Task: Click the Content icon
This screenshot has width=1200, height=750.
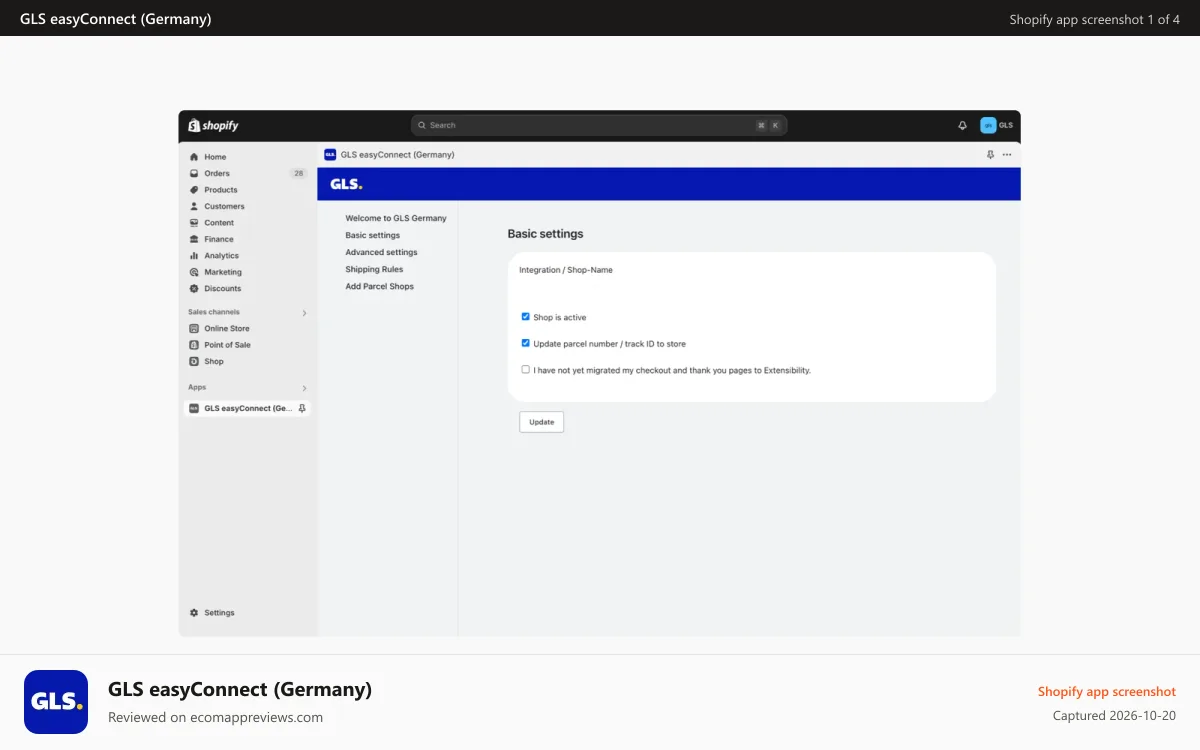Action: [194, 223]
